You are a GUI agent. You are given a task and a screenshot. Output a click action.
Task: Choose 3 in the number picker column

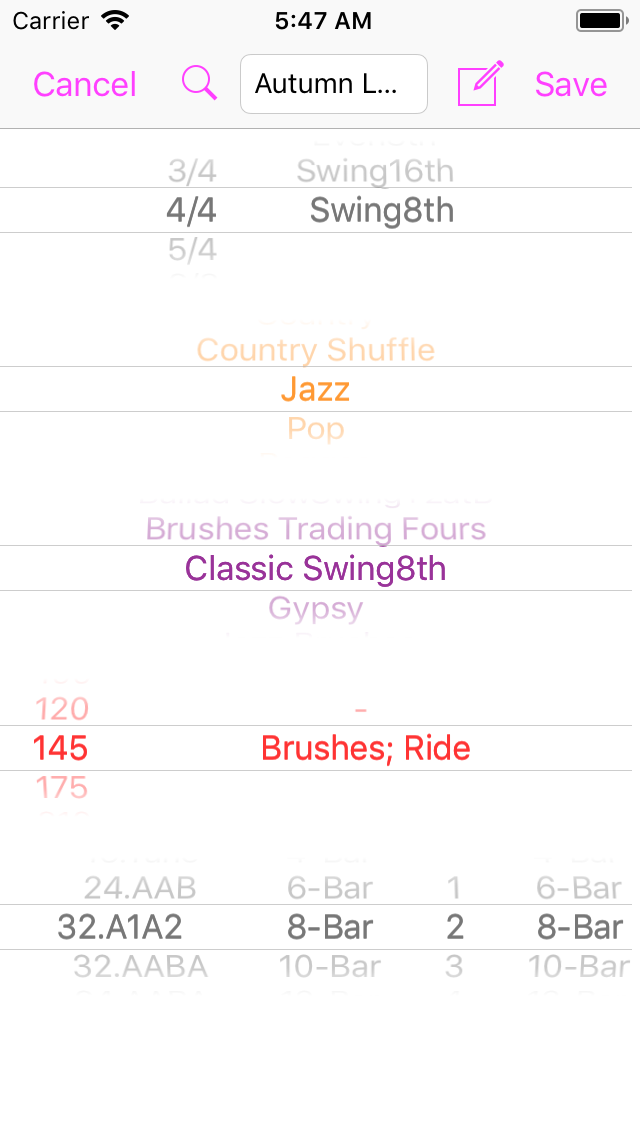click(x=454, y=966)
